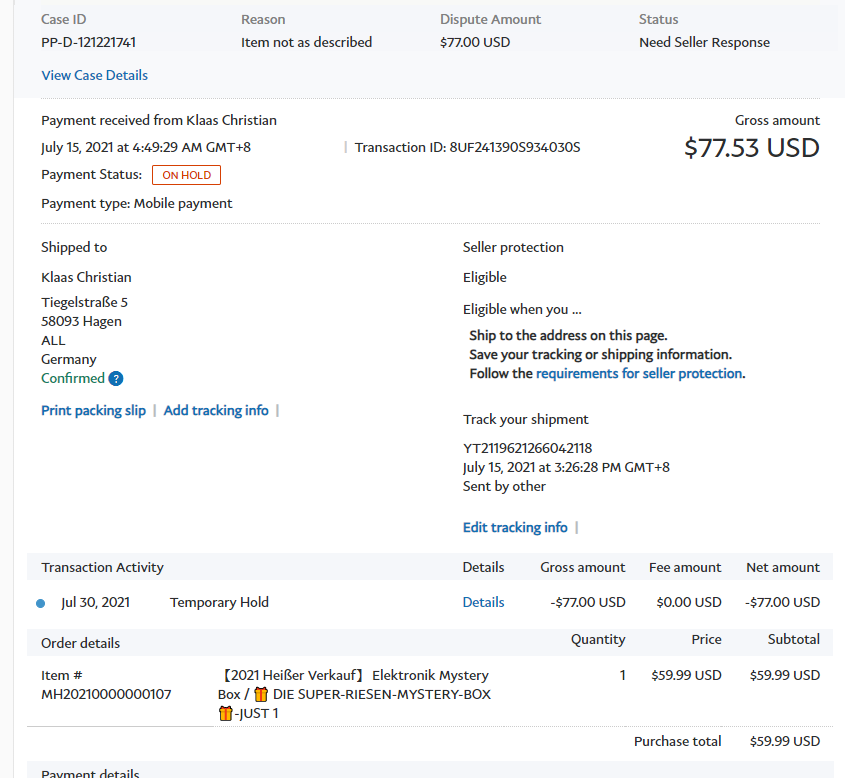Click the Confirmed address status text
This screenshot has height=778, width=845.
[x=72, y=378]
